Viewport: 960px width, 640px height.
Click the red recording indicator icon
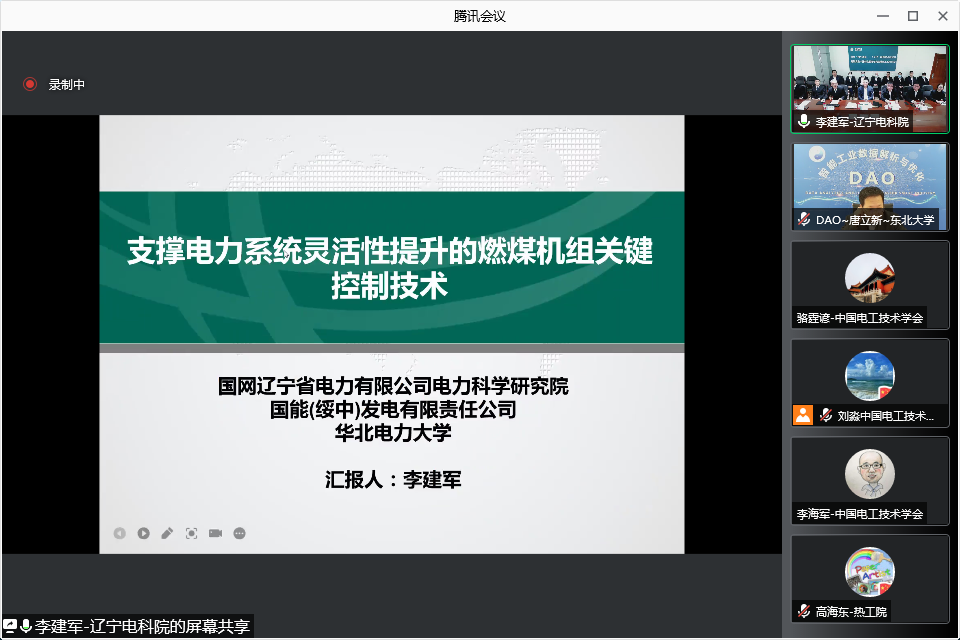coord(30,85)
